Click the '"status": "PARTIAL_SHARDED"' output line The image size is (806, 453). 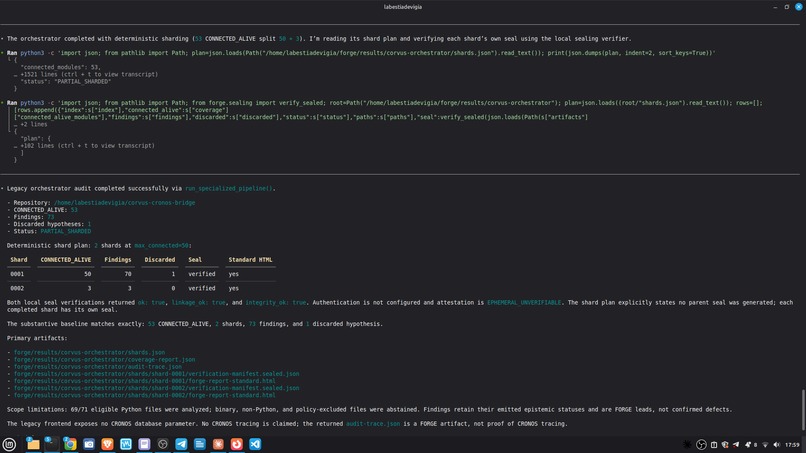66,82
